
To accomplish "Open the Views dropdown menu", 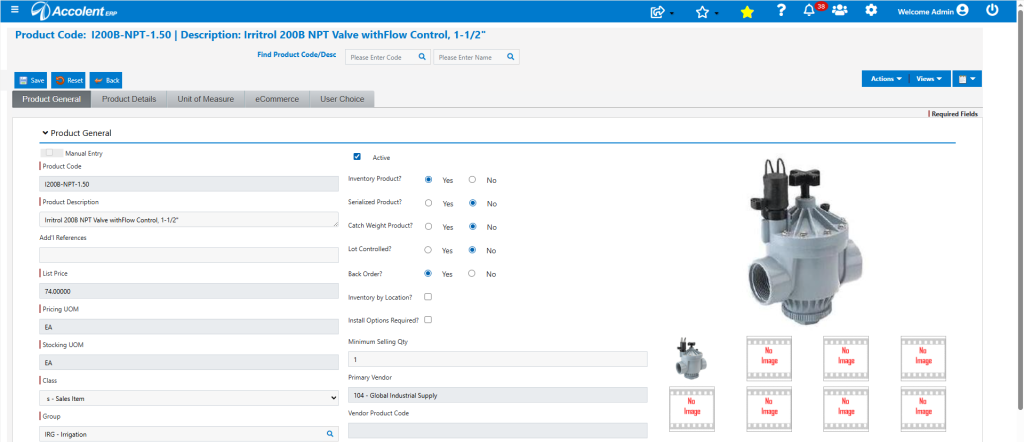I will 929,78.
